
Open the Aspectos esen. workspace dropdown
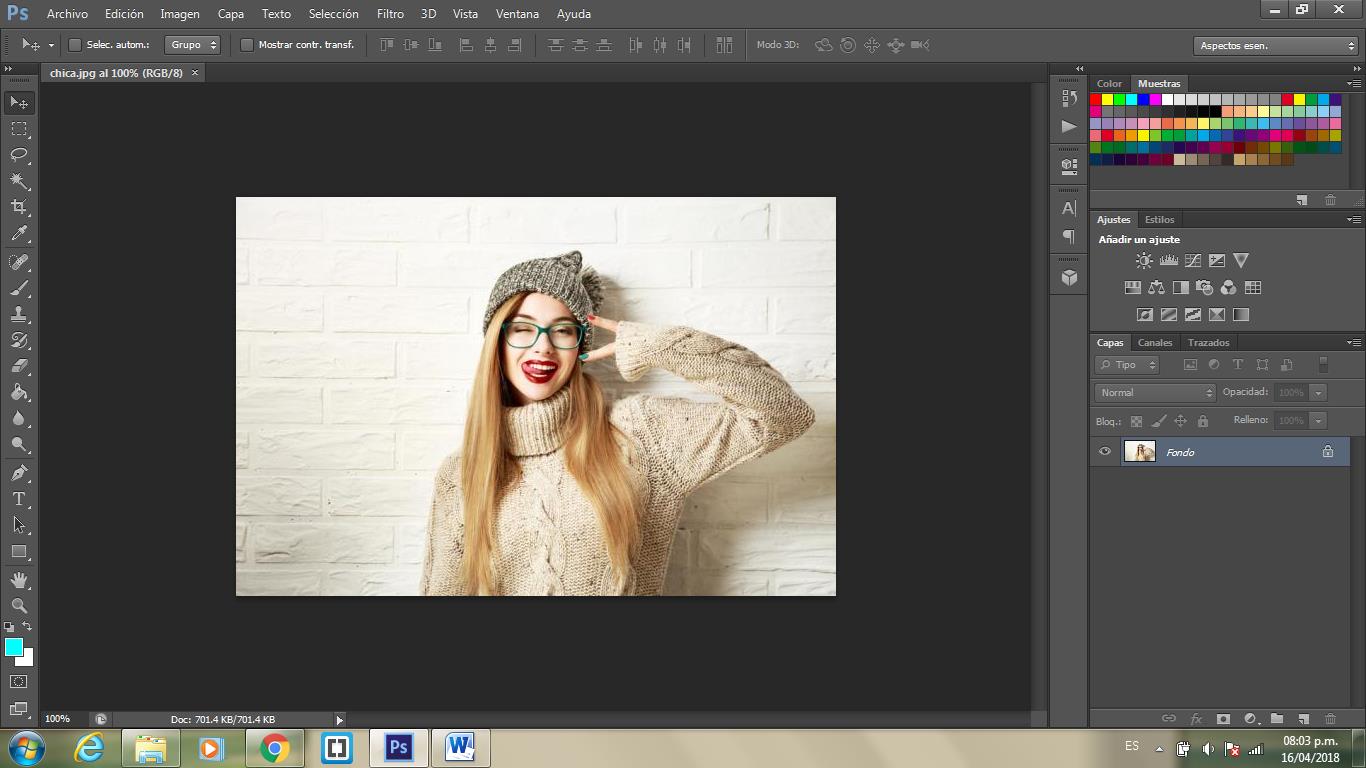coord(1275,46)
